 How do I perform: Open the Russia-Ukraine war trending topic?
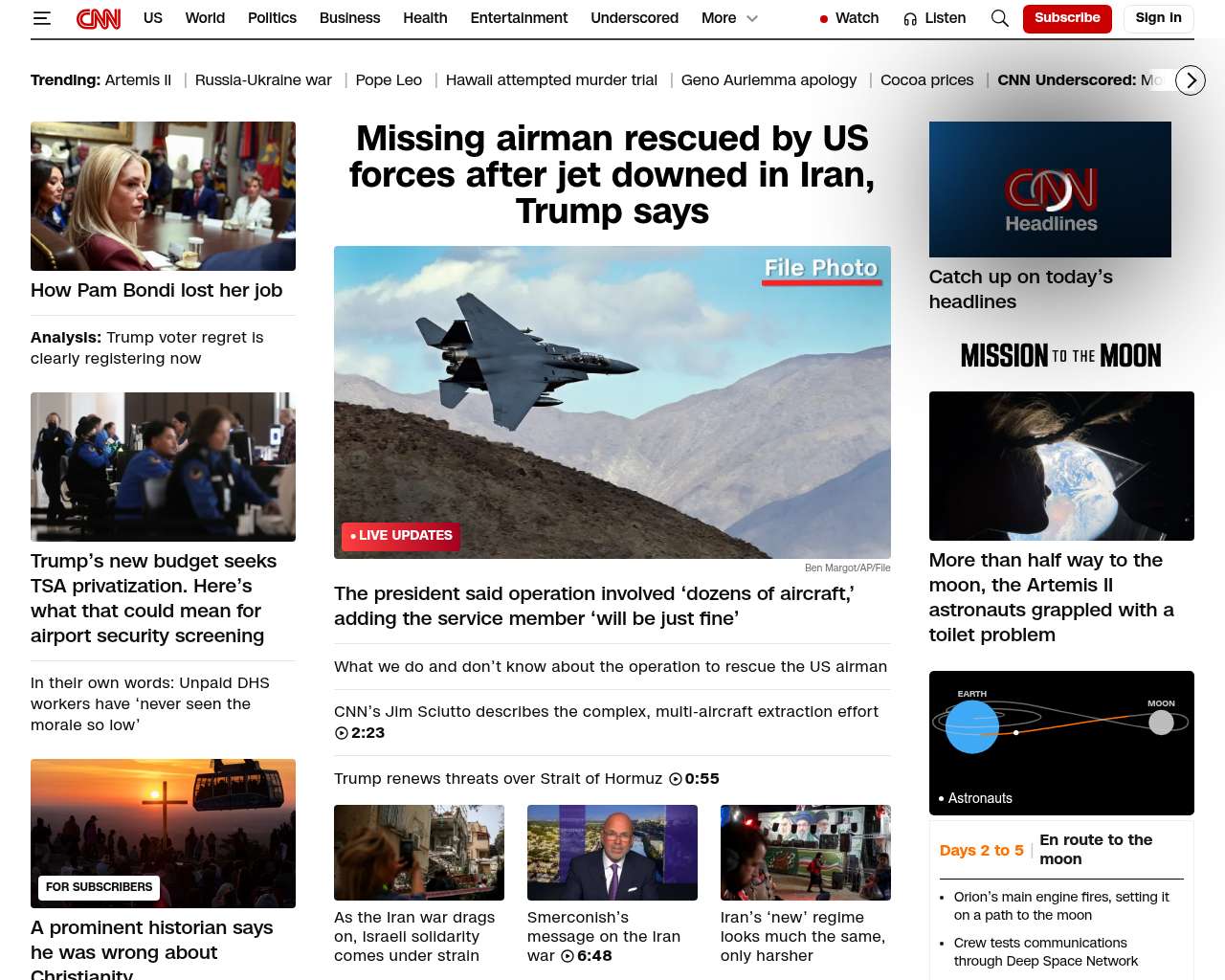point(263,80)
